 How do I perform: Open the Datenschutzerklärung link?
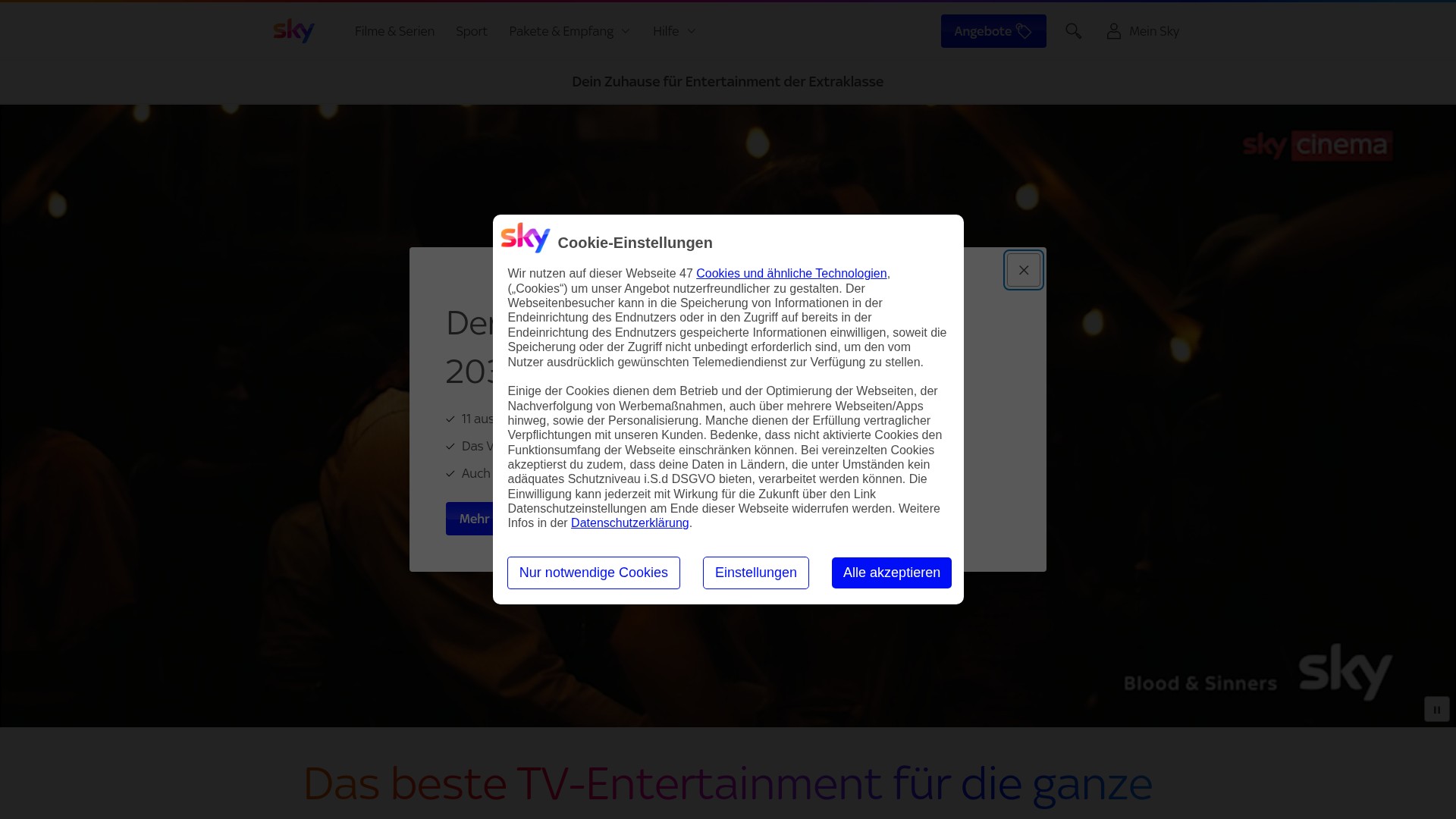click(x=629, y=522)
